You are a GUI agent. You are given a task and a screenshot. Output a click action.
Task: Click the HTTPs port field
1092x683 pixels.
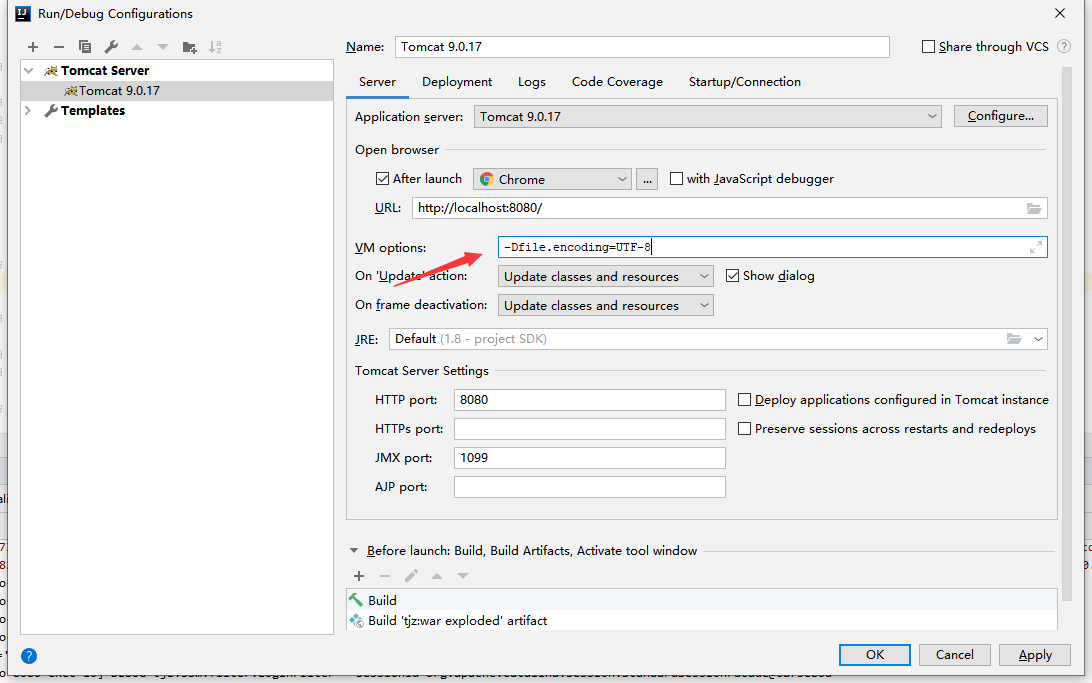pos(590,429)
